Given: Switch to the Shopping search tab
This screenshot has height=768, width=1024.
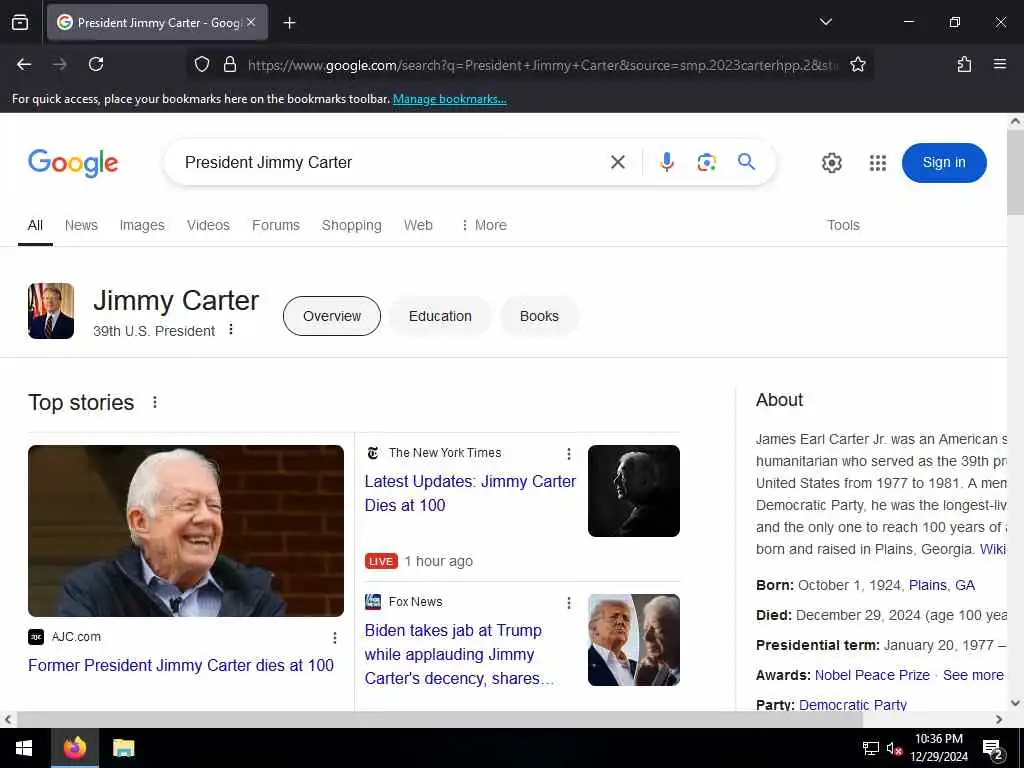Looking at the screenshot, I should [x=351, y=225].
